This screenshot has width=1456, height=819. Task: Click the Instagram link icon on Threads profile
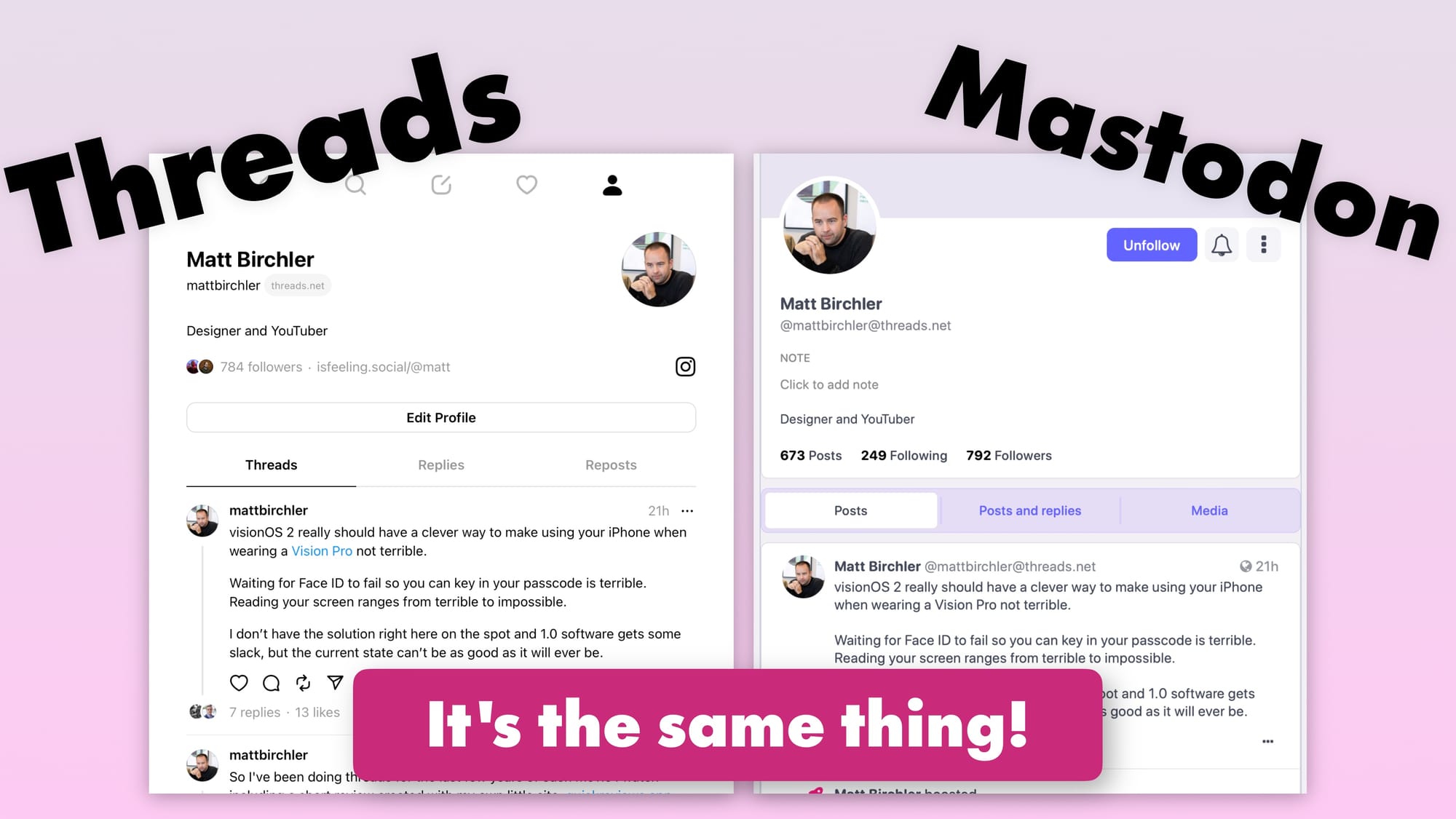coord(685,366)
